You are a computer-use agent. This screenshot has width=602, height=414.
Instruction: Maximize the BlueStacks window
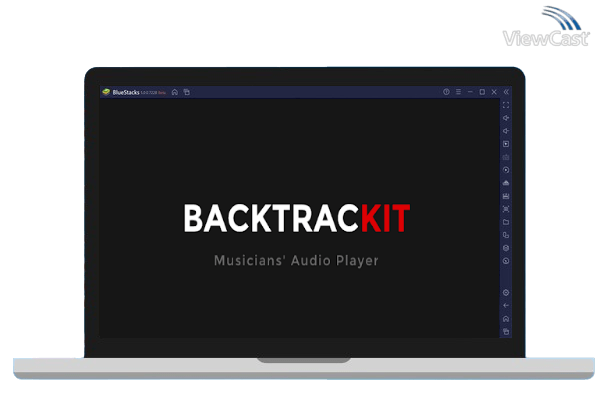(x=482, y=92)
